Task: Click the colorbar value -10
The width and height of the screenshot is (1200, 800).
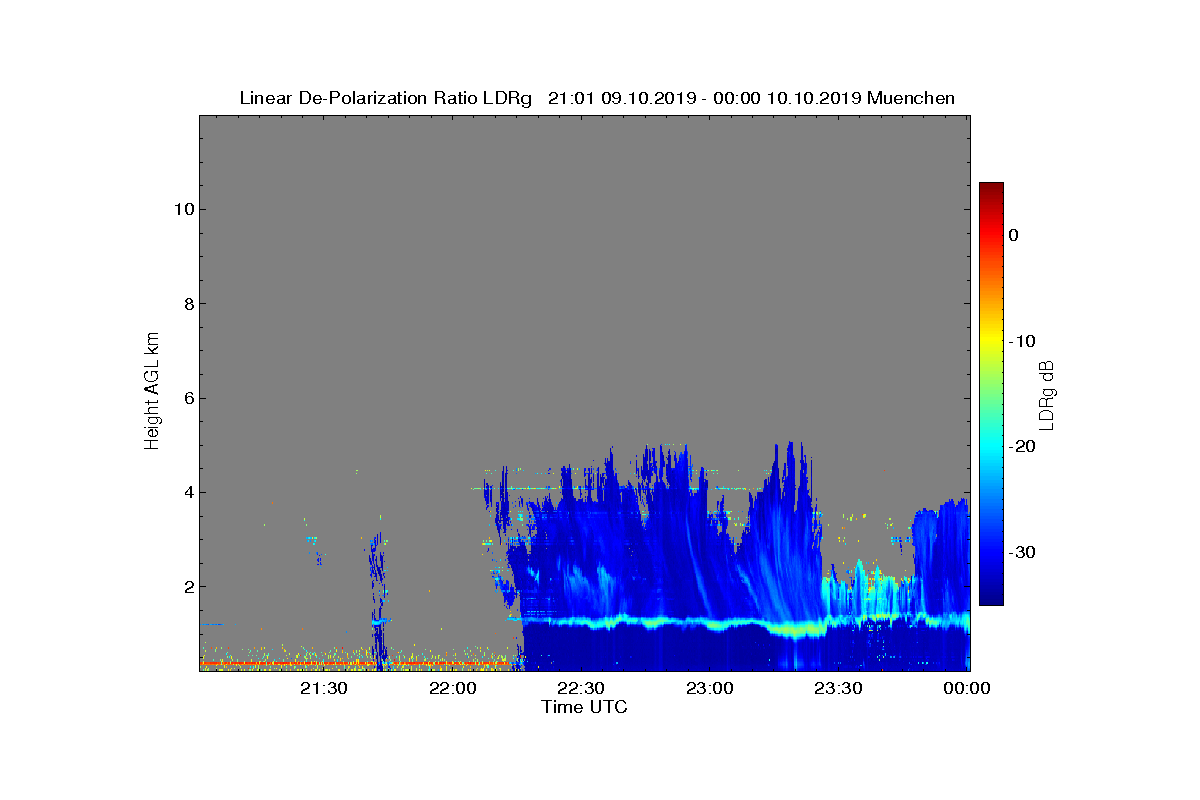Action: click(x=1021, y=341)
